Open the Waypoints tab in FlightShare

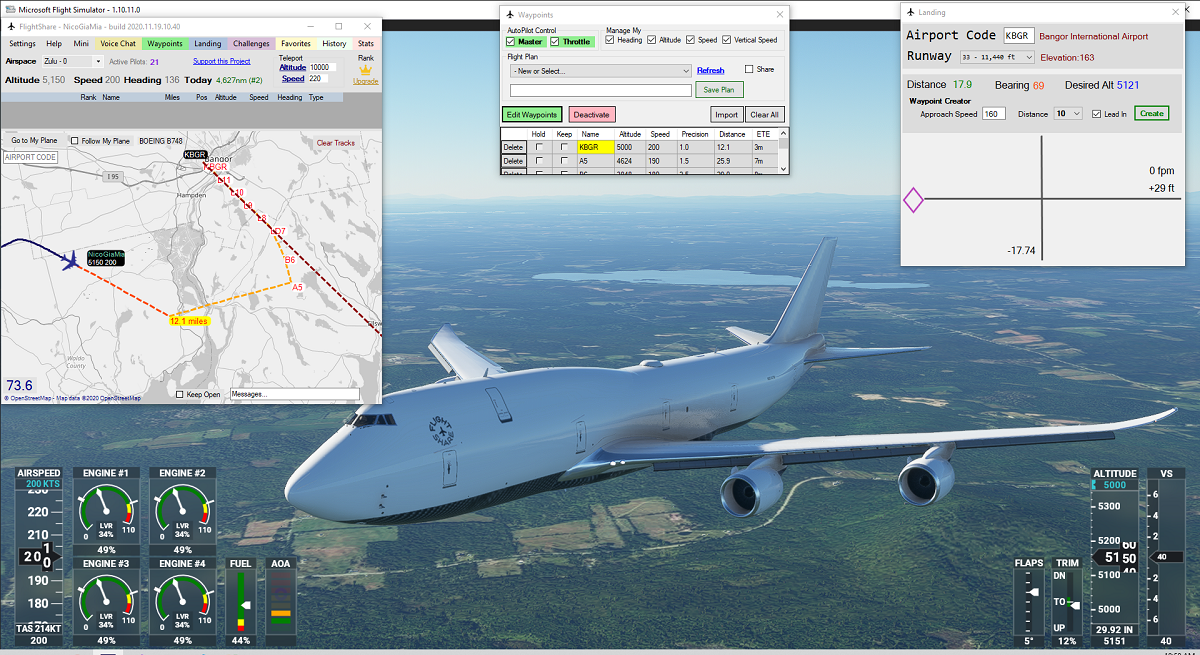point(165,44)
